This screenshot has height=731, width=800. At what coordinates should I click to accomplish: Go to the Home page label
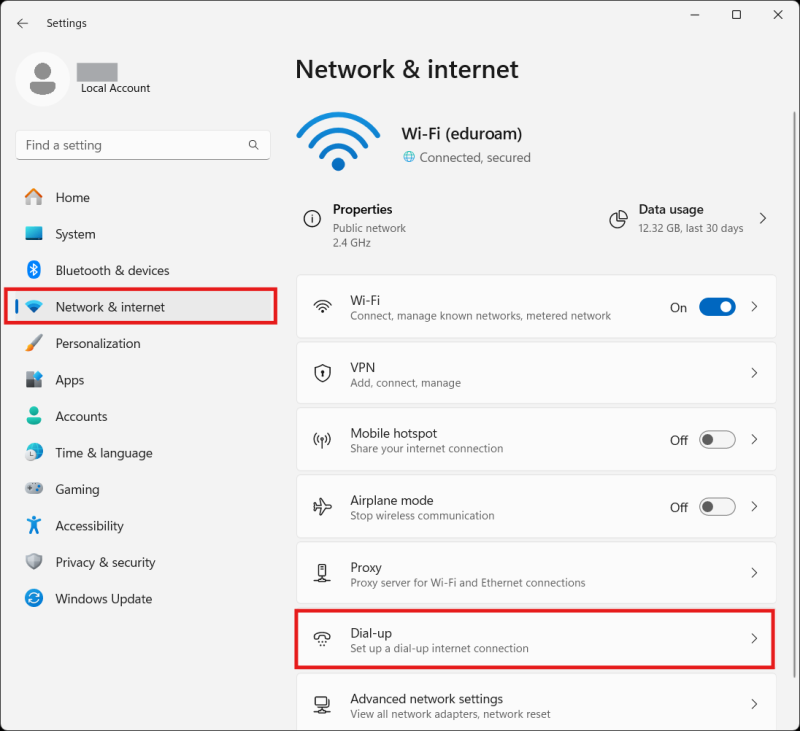[x=72, y=197]
